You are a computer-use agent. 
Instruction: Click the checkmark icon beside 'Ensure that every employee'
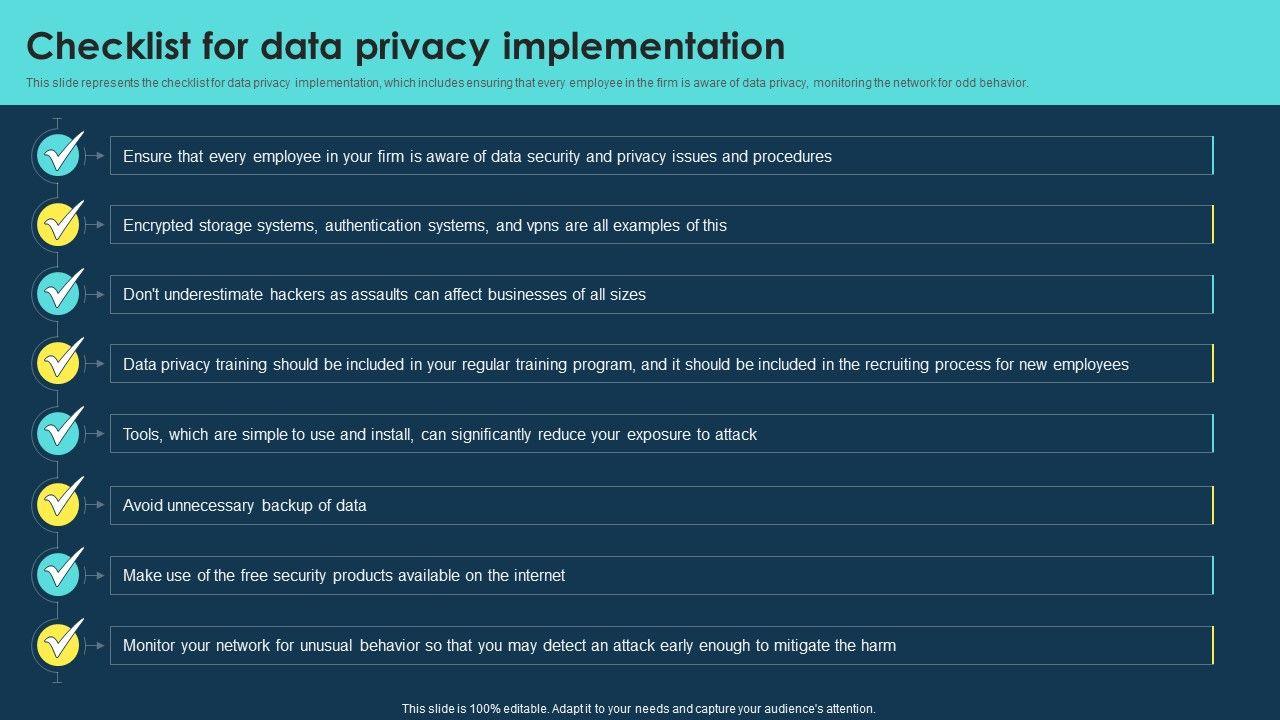click(59, 155)
